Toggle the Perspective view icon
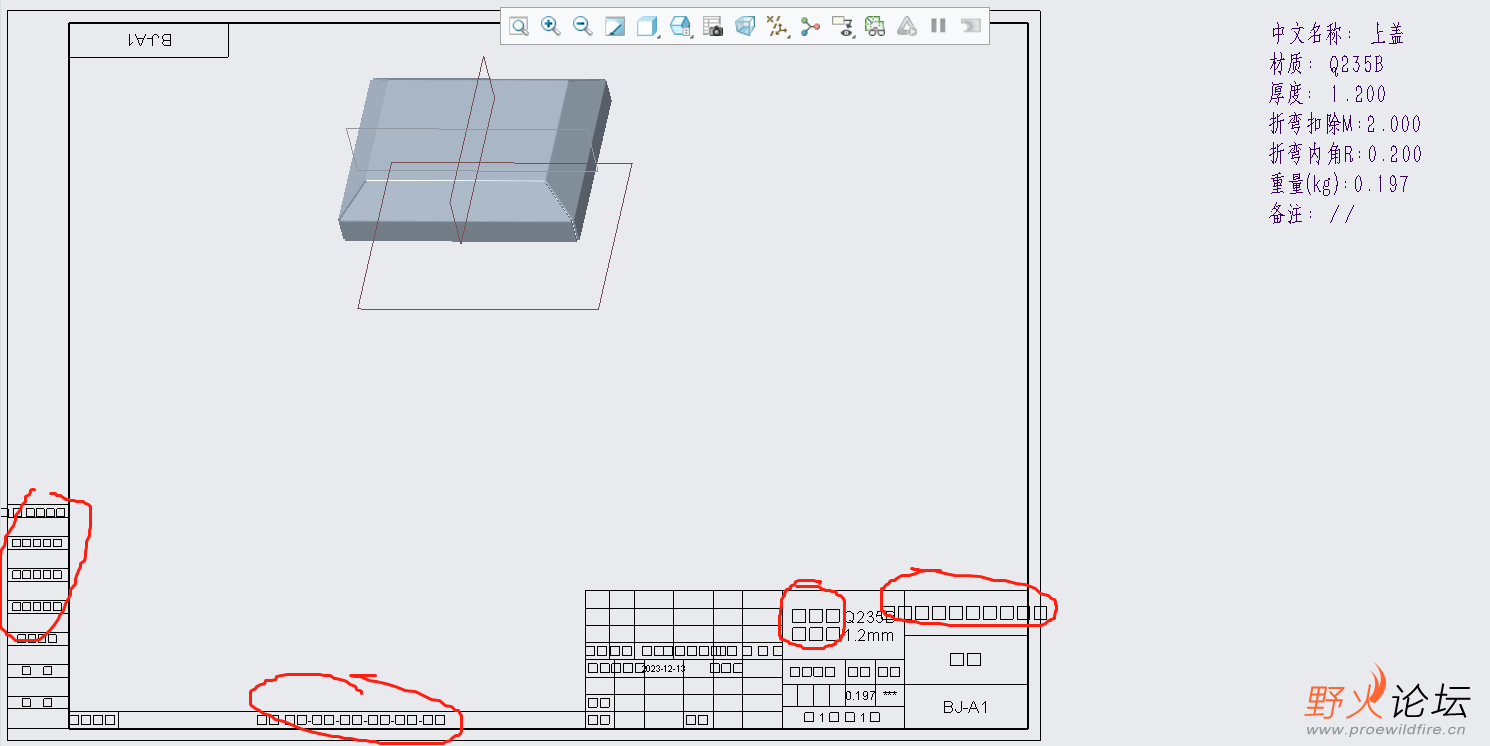This screenshot has height=746, width=1490. (x=745, y=26)
